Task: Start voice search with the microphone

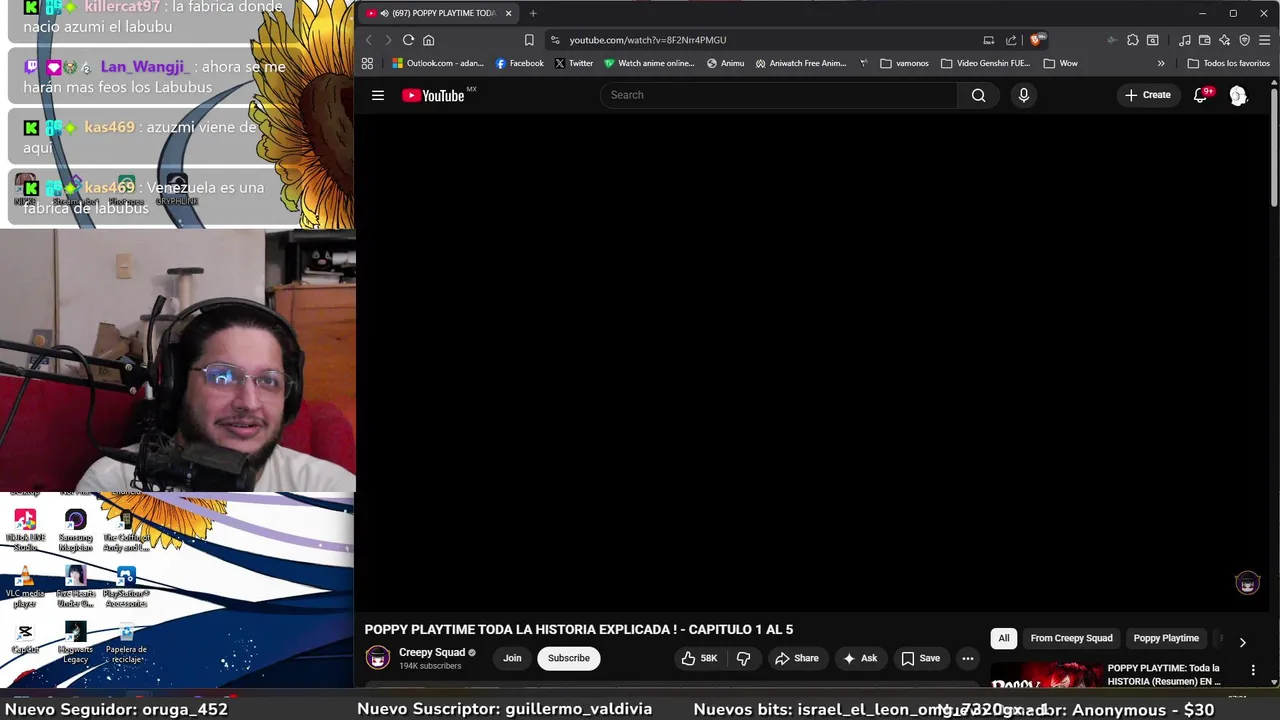Action: tap(1023, 95)
